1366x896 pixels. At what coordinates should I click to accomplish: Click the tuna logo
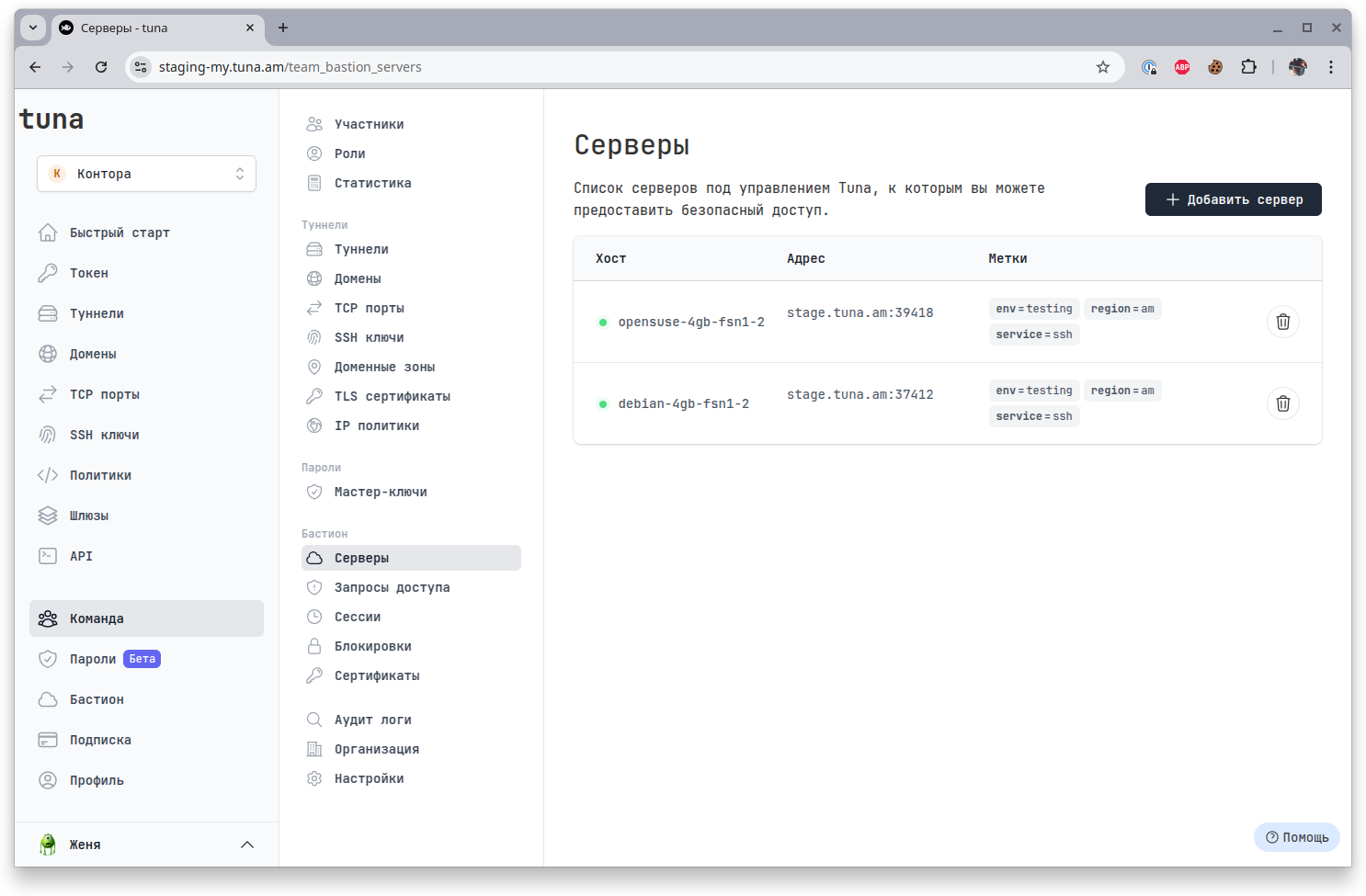51,119
